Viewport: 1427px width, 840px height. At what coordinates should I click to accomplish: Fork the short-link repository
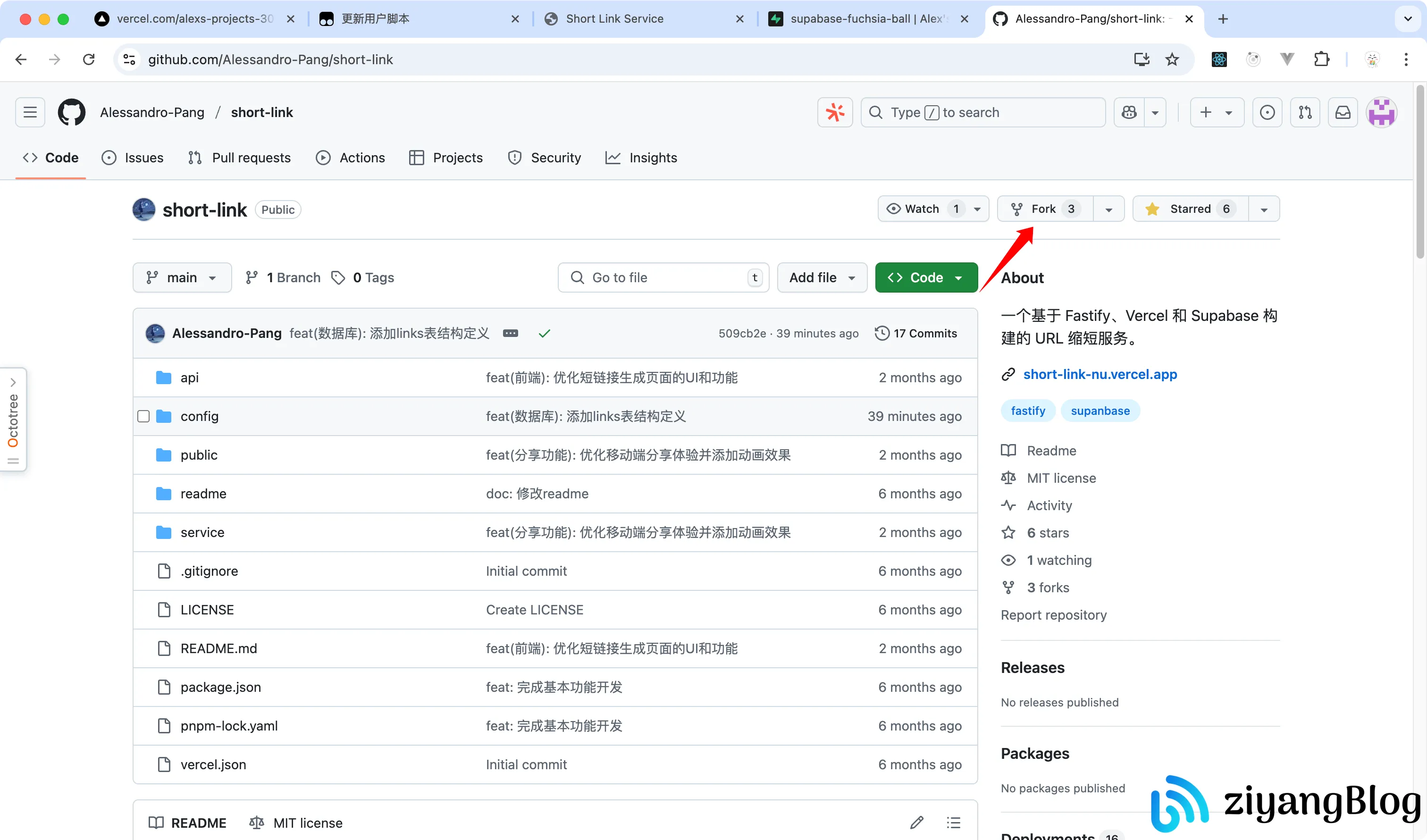click(1045, 209)
